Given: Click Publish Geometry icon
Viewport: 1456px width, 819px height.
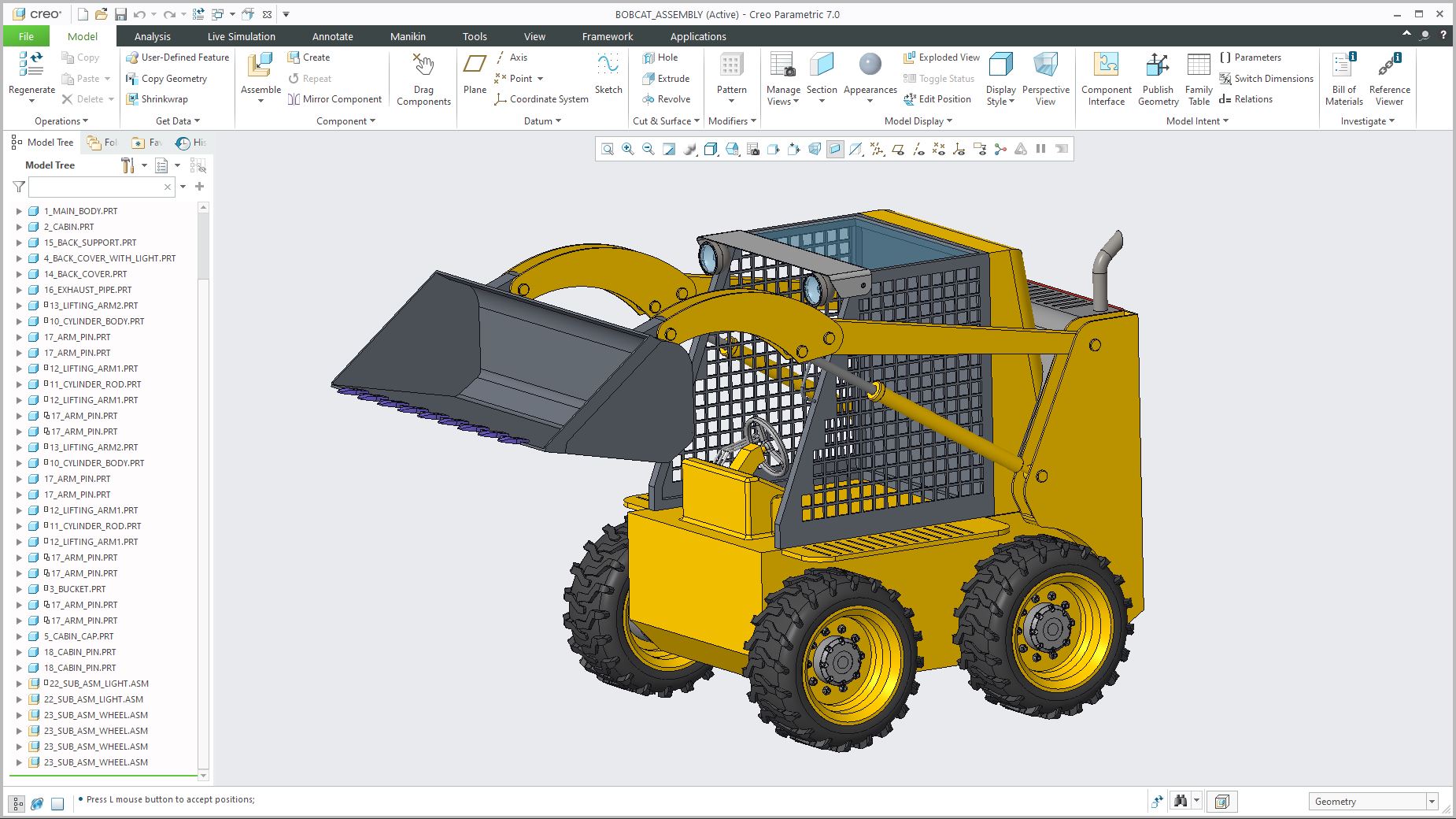Looking at the screenshot, I should pos(1158,65).
